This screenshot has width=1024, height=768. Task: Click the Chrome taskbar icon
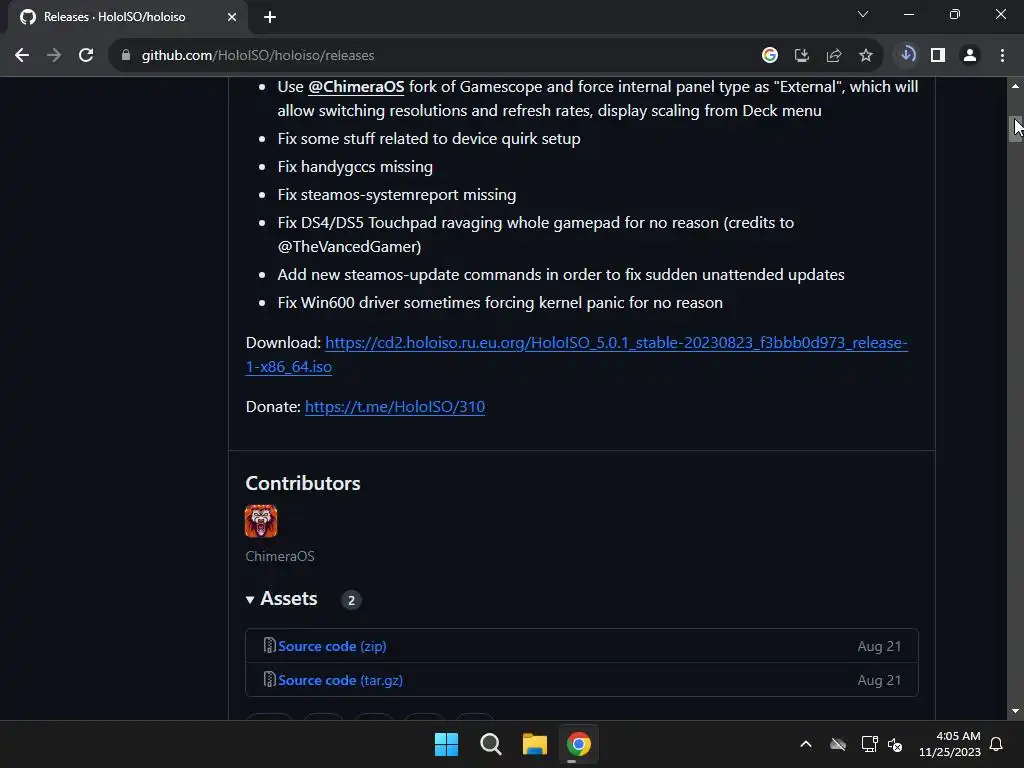tap(579, 744)
